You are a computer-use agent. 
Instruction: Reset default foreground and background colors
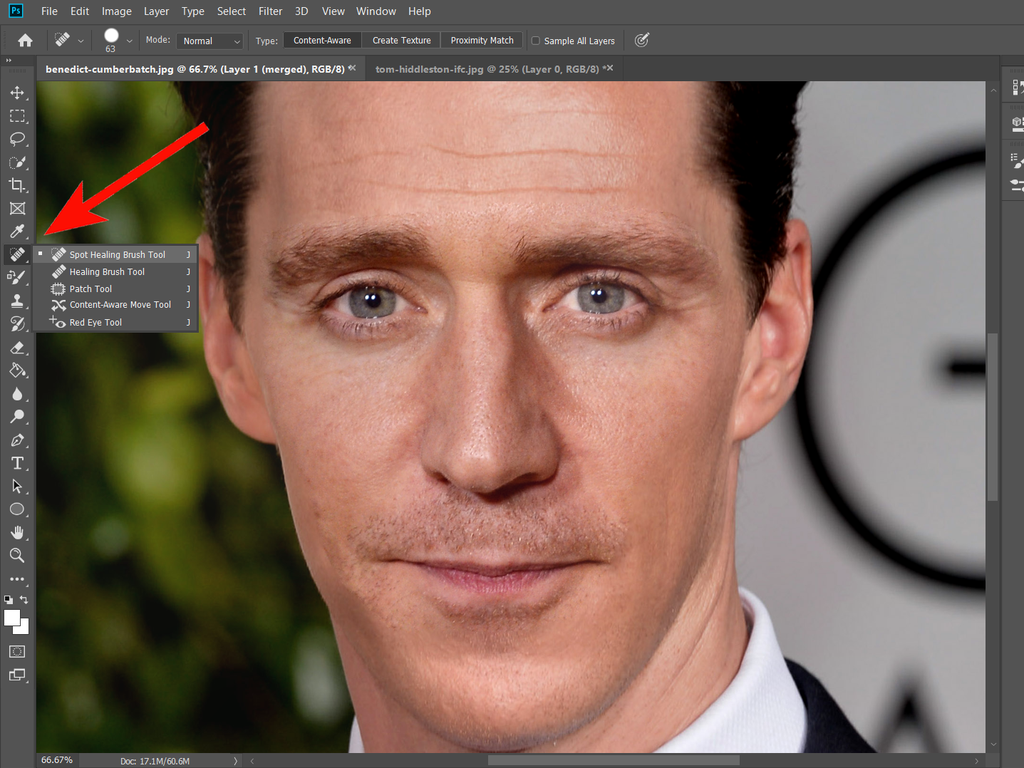pyautogui.click(x=8, y=599)
